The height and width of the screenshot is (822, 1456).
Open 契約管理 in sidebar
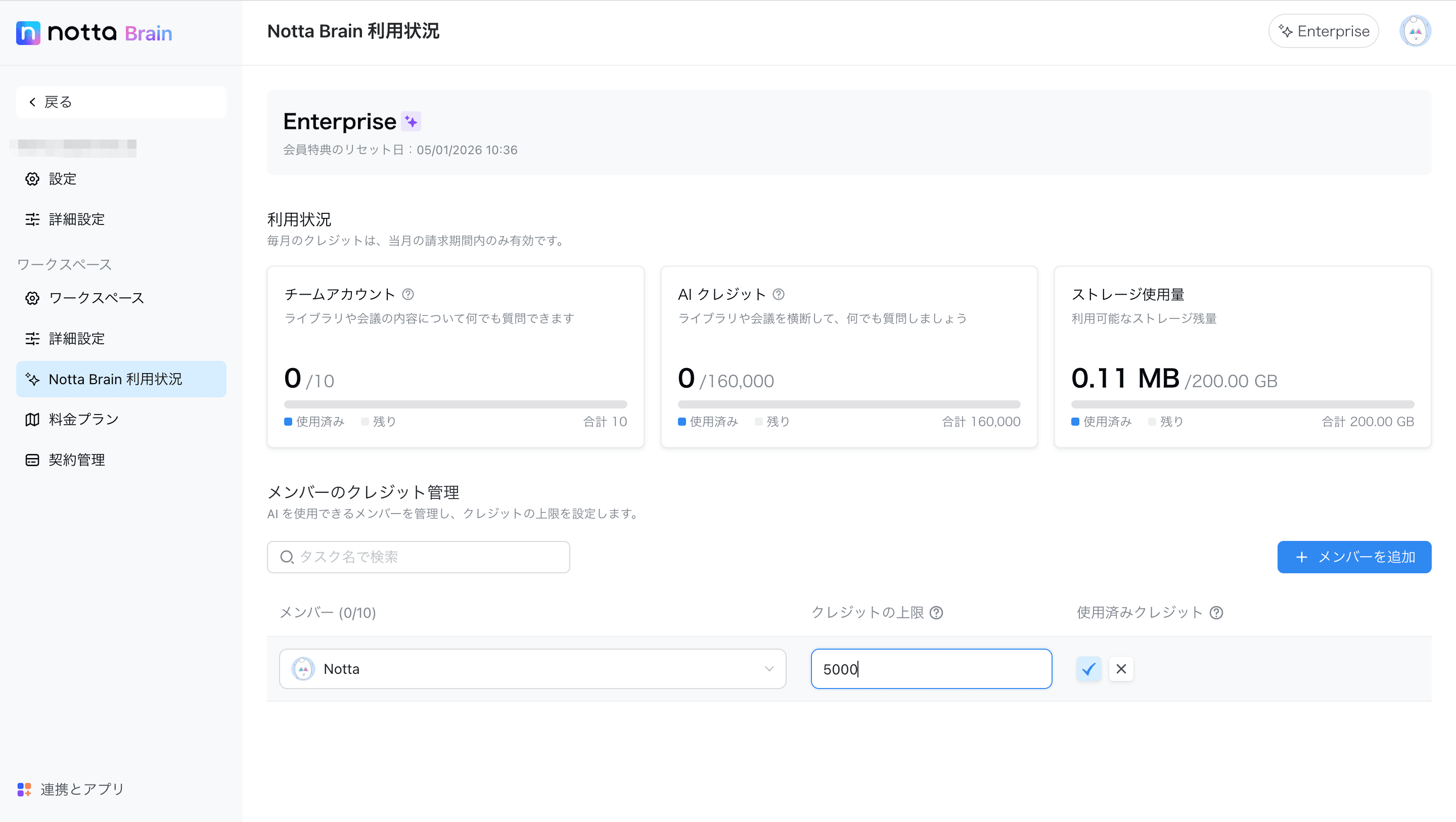[77, 460]
